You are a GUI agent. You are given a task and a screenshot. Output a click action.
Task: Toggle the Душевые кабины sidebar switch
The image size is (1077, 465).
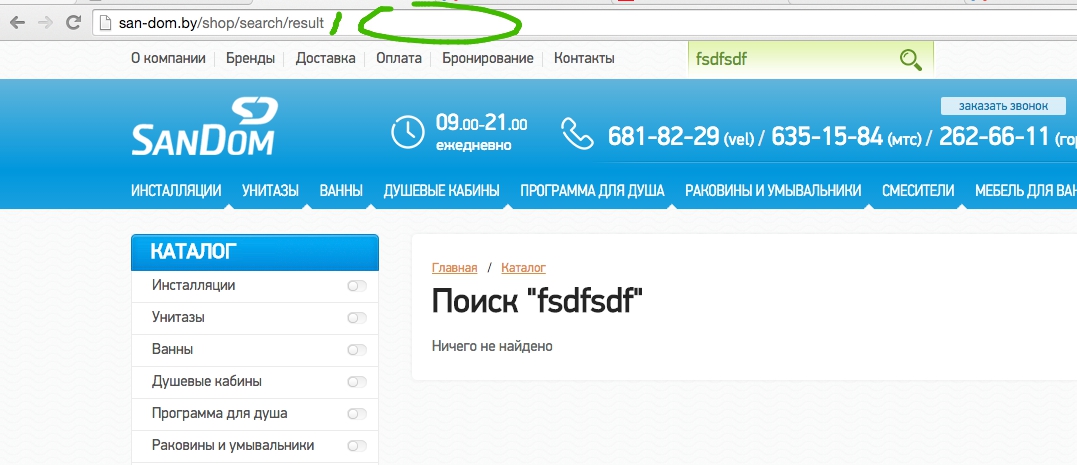click(357, 382)
